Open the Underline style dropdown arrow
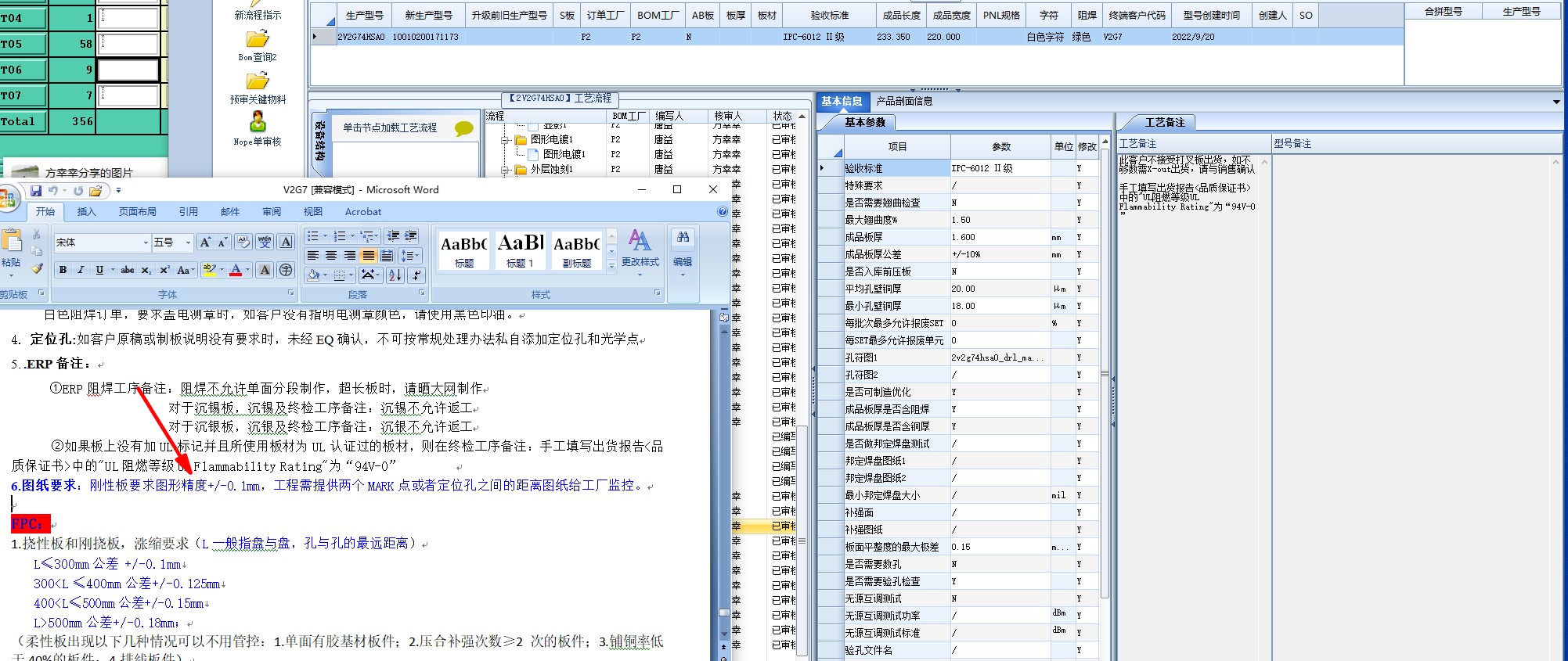The height and width of the screenshot is (661, 1568). point(113,270)
